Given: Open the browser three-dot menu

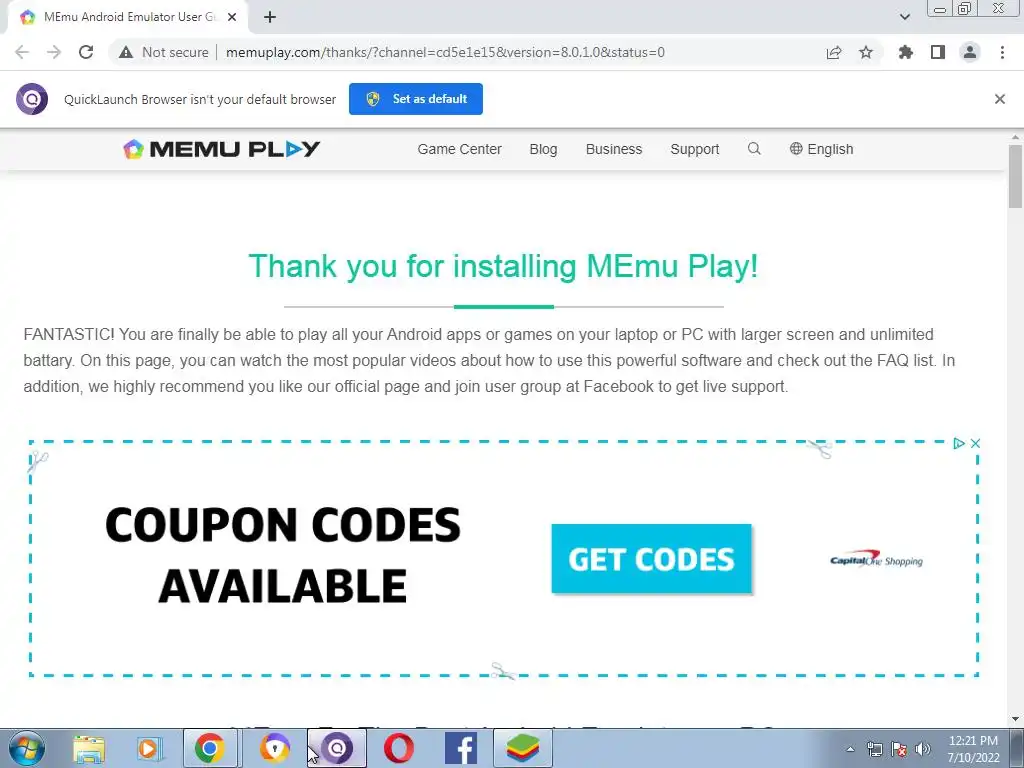Looking at the screenshot, I should 1002,52.
